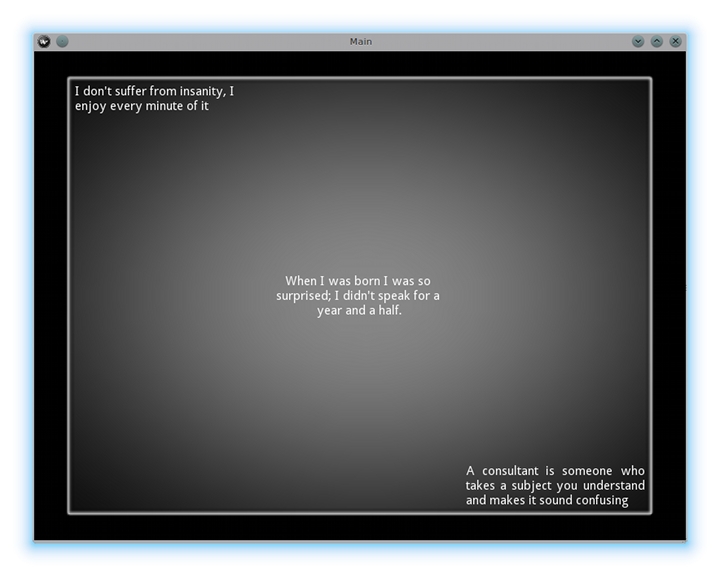The width and height of the screenshot is (720, 576).
Task: Close the Main window
Action: pyautogui.click(x=676, y=41)
